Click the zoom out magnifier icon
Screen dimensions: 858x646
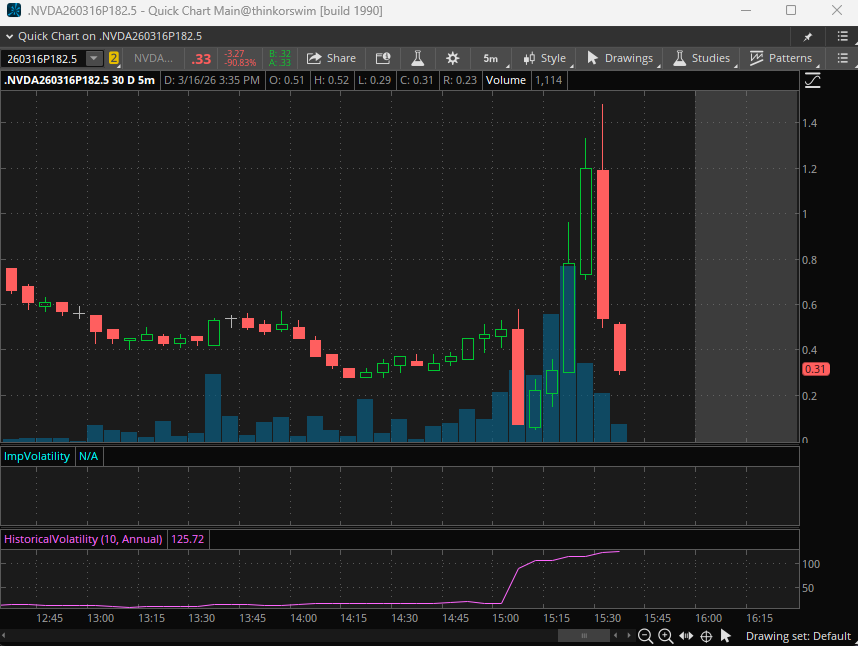(646, 636)
